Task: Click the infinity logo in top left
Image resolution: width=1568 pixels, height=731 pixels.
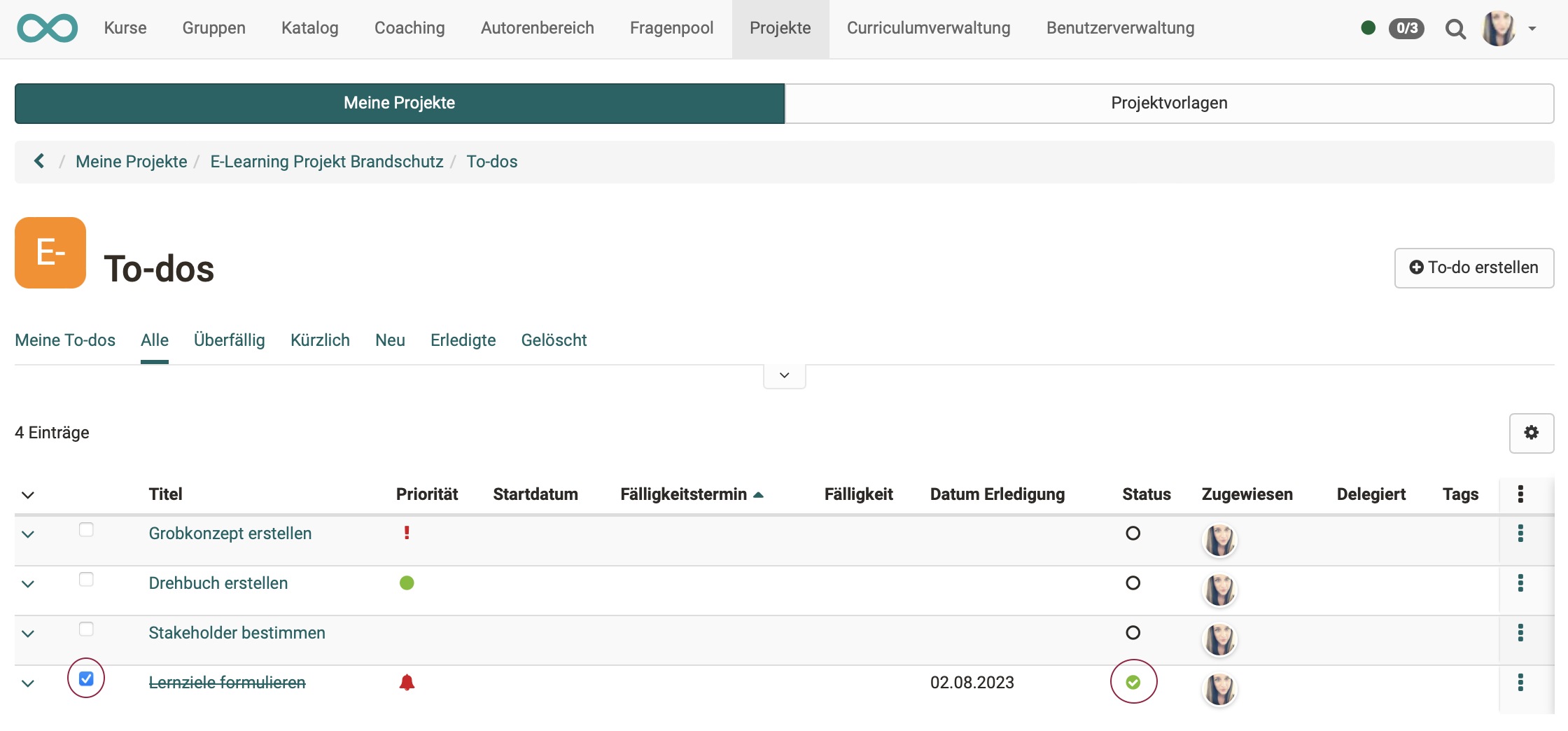Action: coord(47,28)
